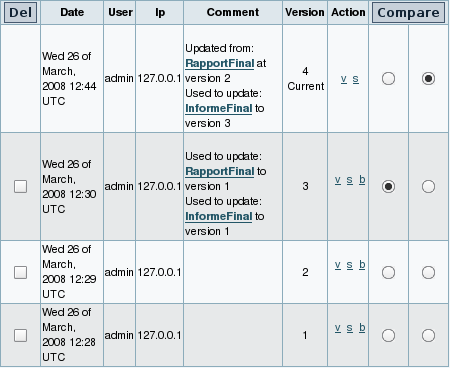Image resolution: width=450 pixels, height=368 pixels.
Task: Click the 'b' rollback link for version 1
Action: tap(362, 328)
